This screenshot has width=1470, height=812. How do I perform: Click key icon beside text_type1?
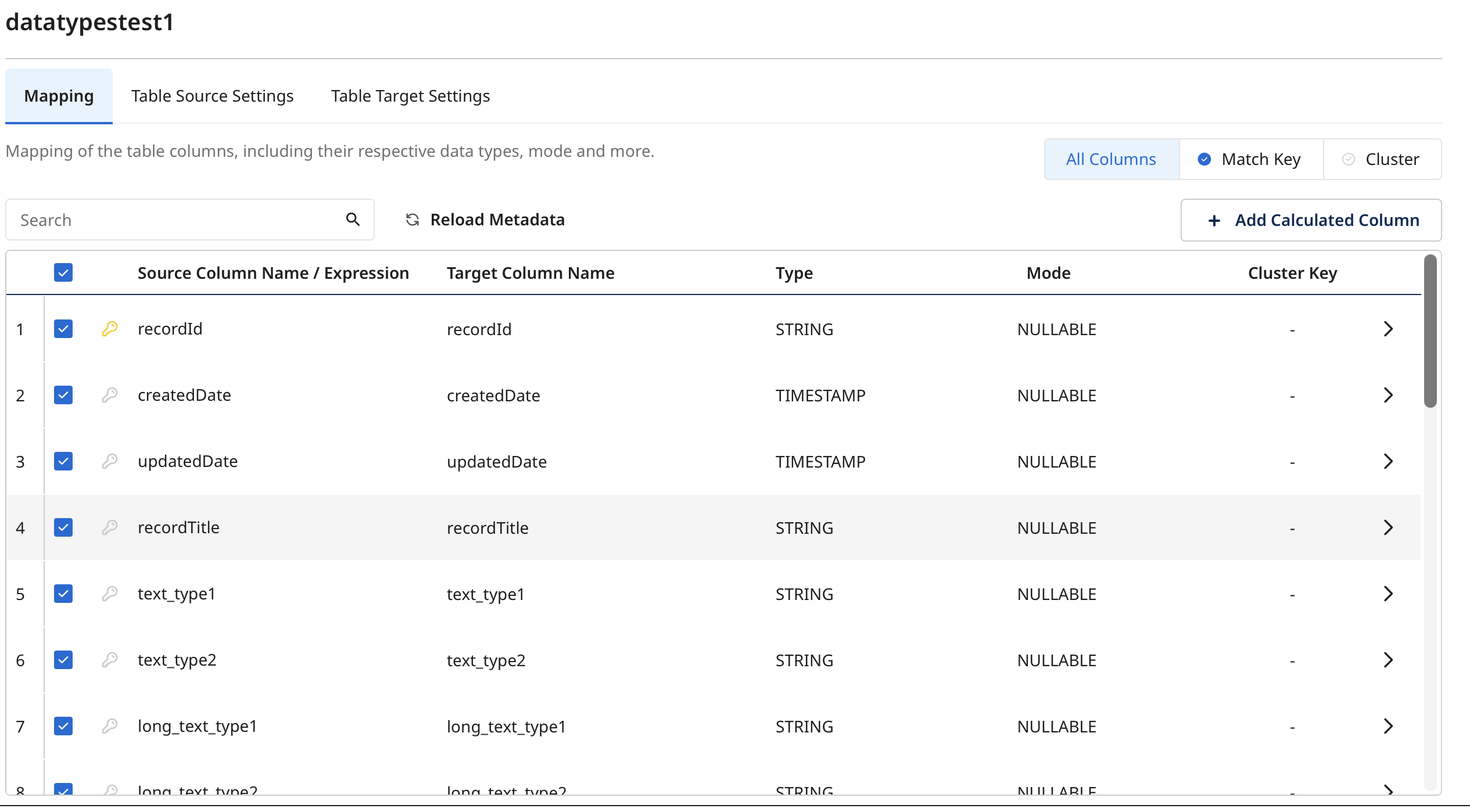pos(110,594)
